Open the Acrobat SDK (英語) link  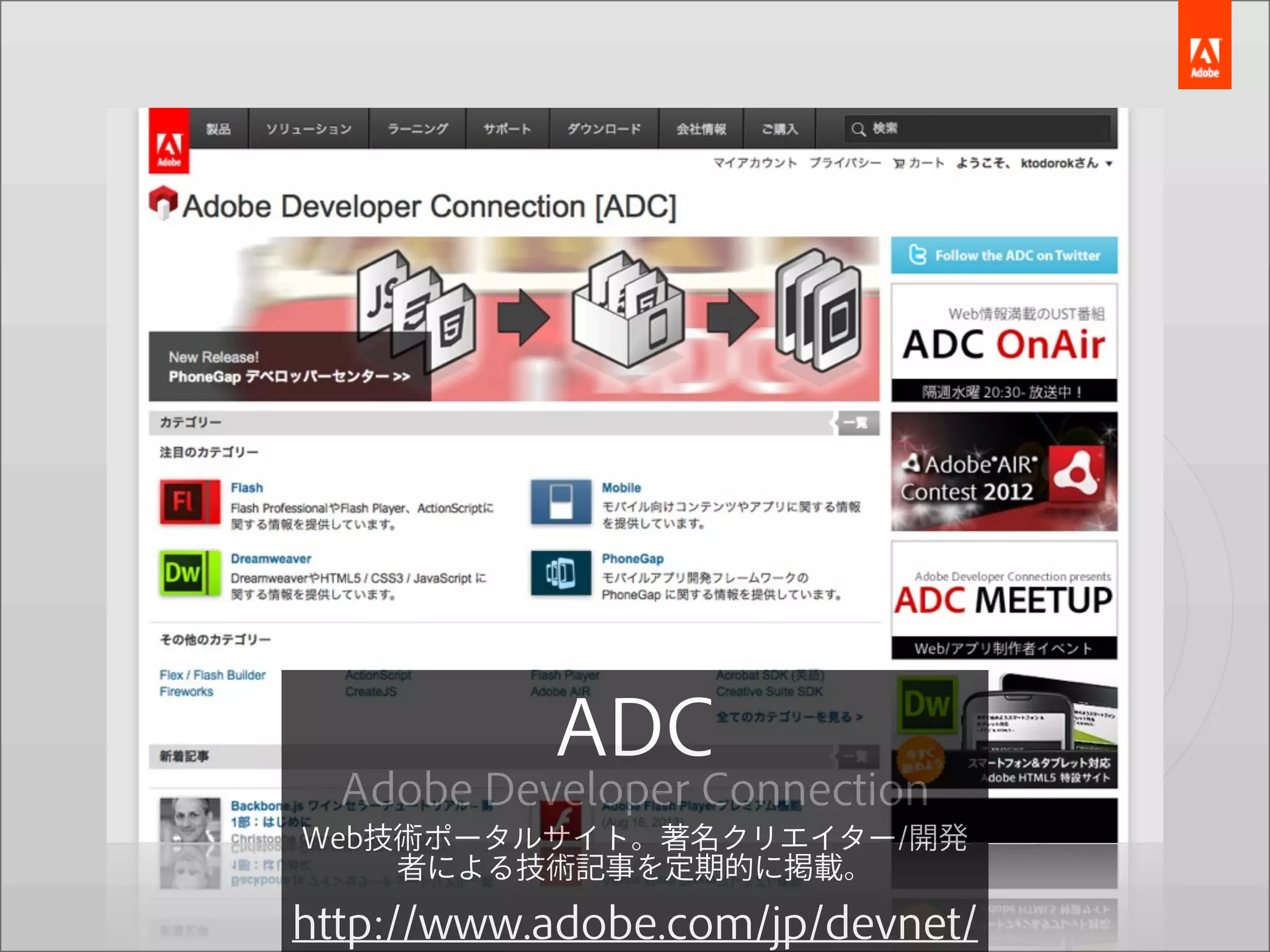point(770,675)
